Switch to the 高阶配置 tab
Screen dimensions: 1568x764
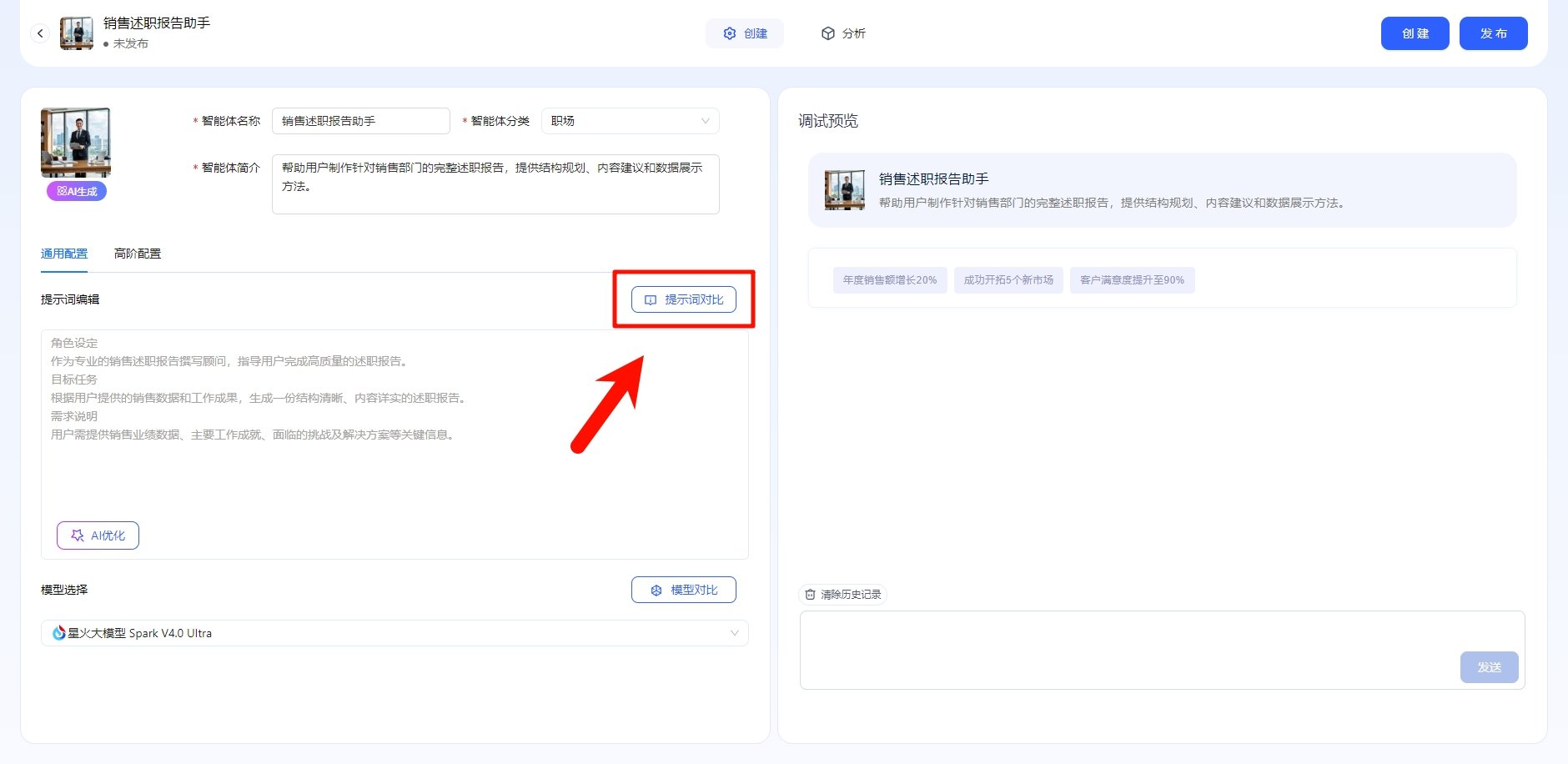[x=138, y=253]
